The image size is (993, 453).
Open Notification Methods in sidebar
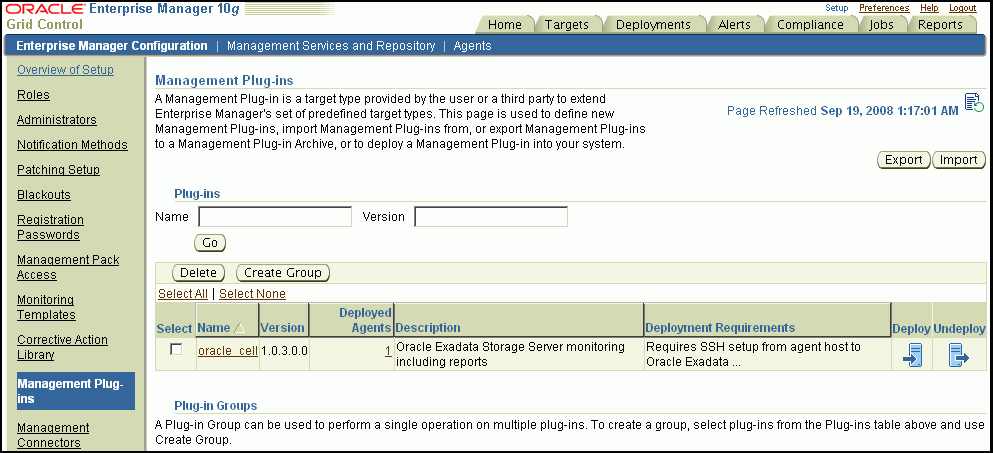pyautogui.click(x=72, y=144)
